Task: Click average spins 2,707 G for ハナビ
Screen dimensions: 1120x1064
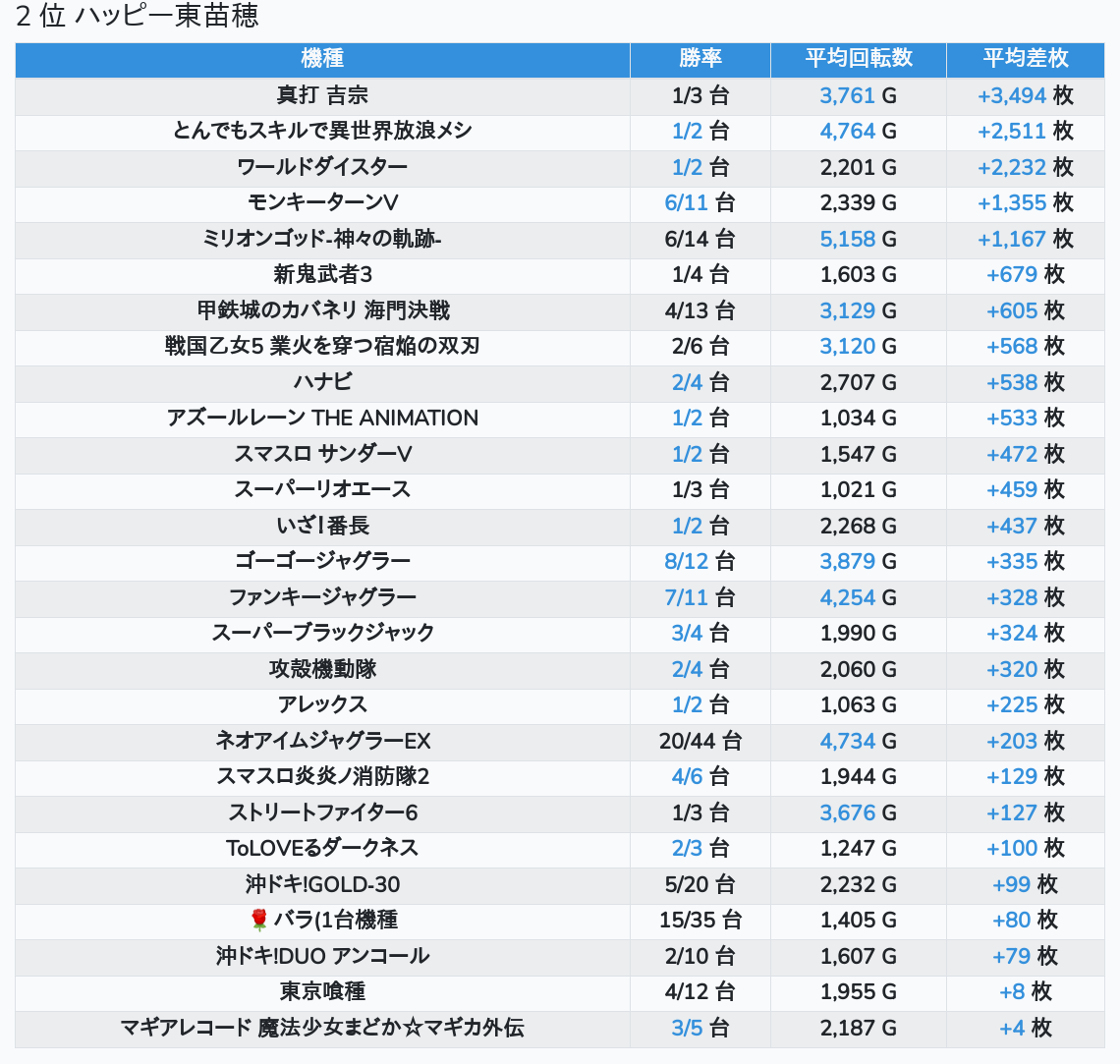Action: pos(858,382)
